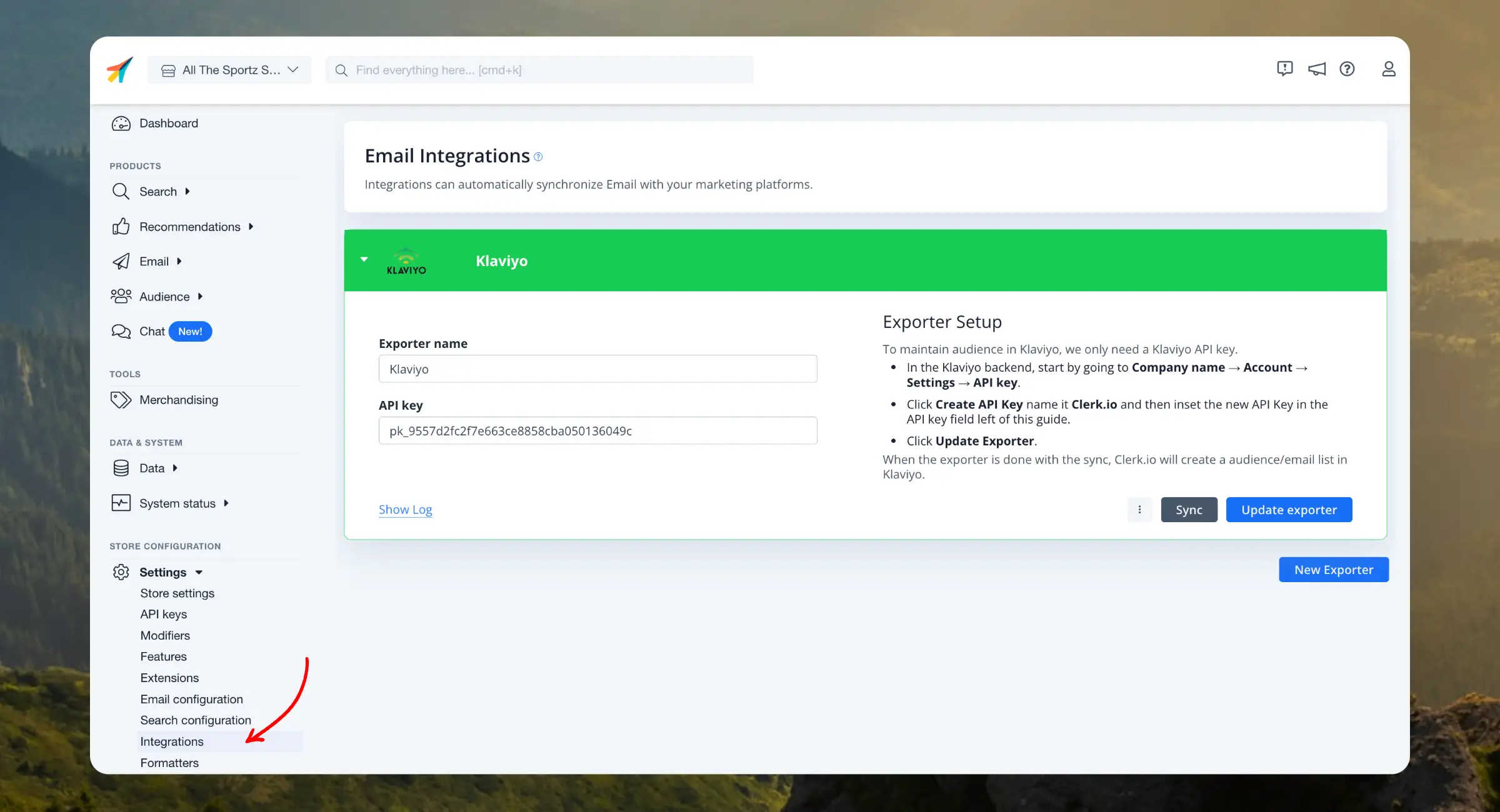1500x812 pixels.
Task: Expand the Email submenu arrow
Action: tap(179, 262)
